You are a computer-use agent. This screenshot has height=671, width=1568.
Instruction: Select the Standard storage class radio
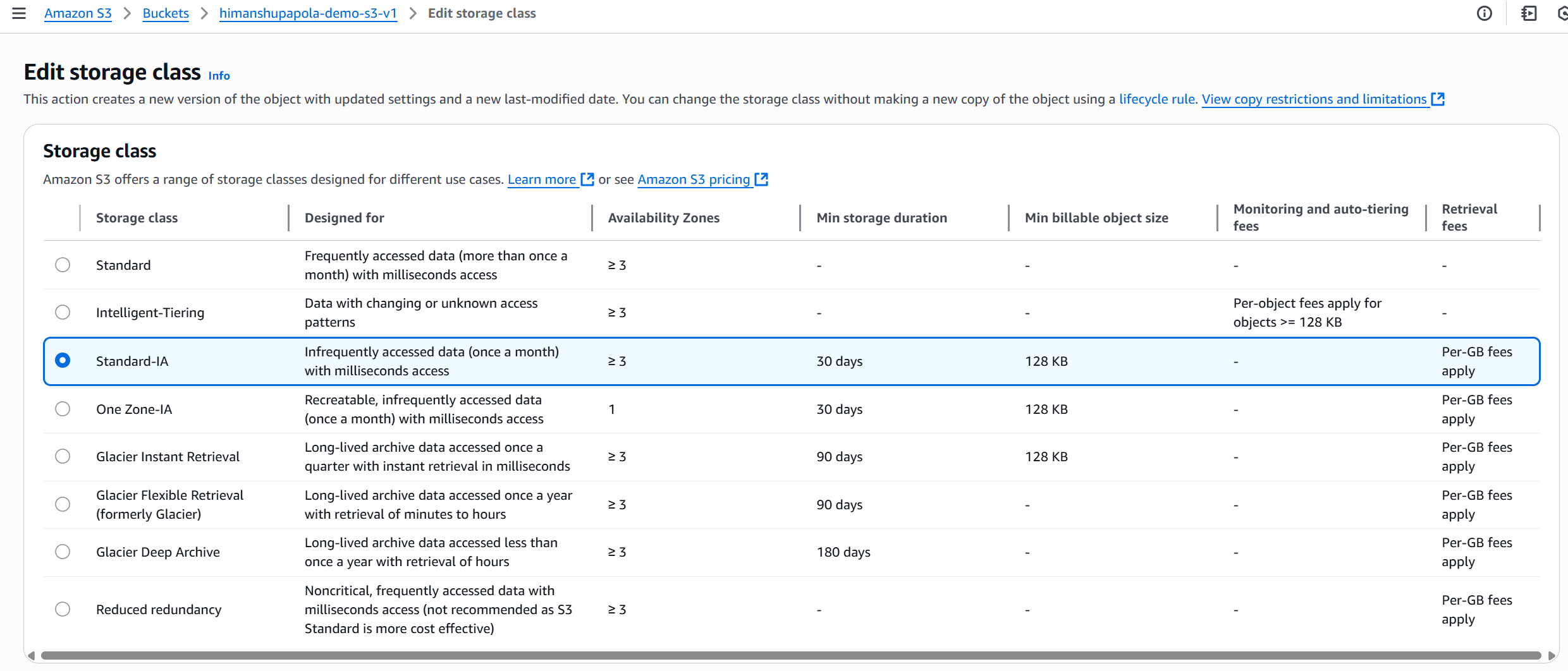click(63, 265)
